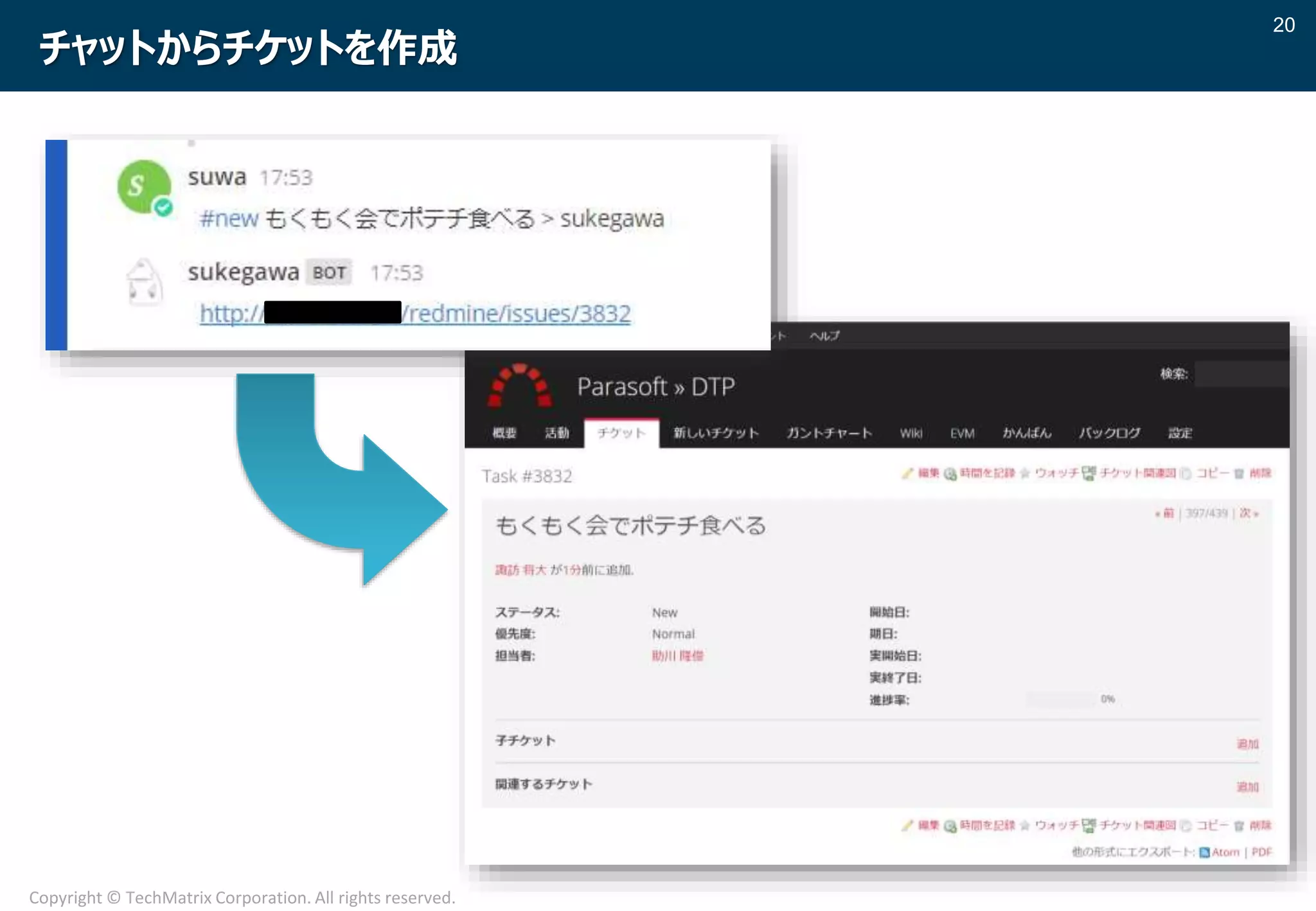
Task: Open the バックログ tab
Action: pyautogui.click(x=1110, y=433)
